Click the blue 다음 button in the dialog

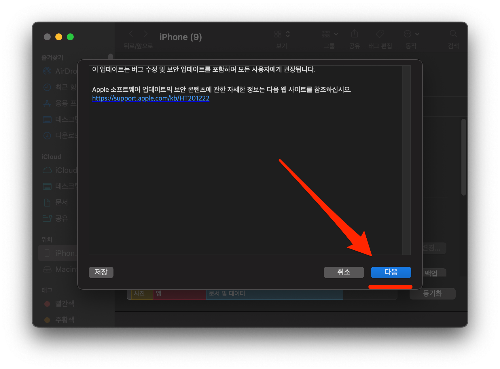391,272
